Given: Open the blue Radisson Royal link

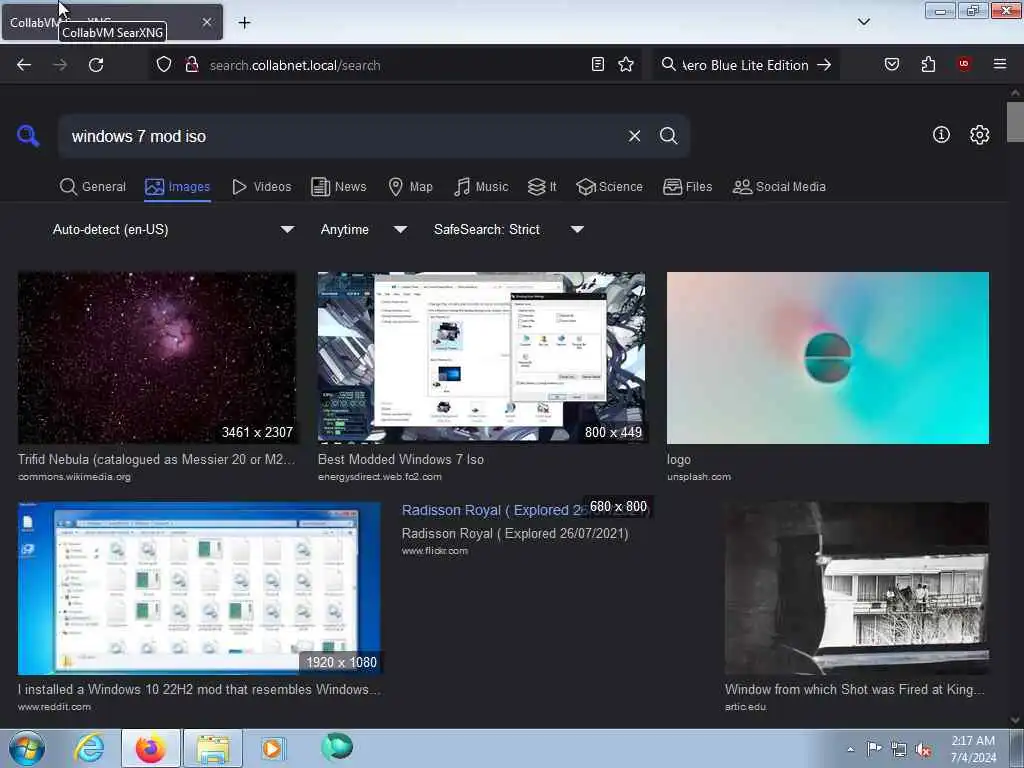Looking at the screenshot, I should pyautogui.click(x=493, y=510).
